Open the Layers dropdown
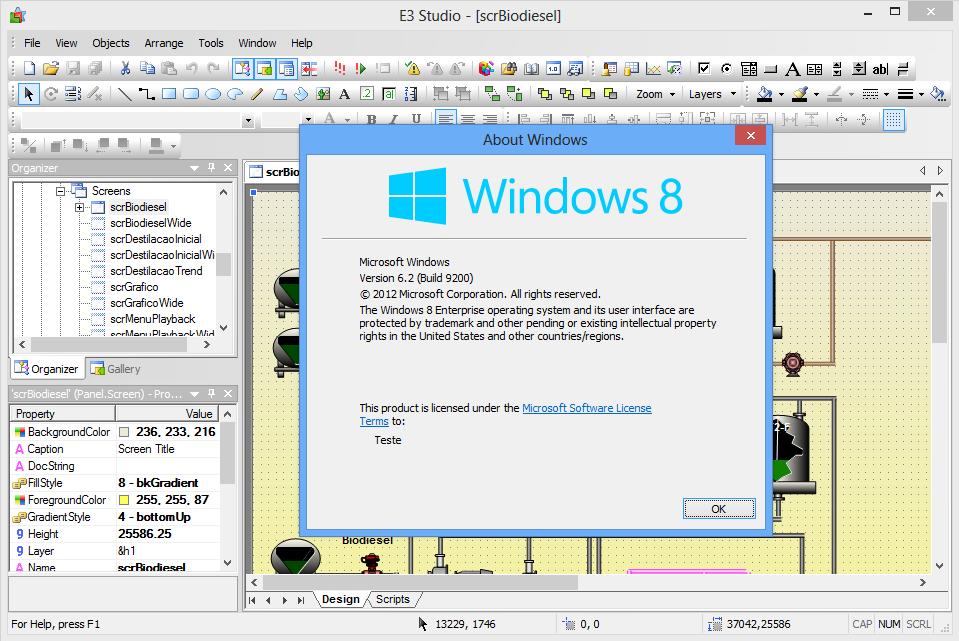Screen dimensions: 959x641 coord(716,94)
